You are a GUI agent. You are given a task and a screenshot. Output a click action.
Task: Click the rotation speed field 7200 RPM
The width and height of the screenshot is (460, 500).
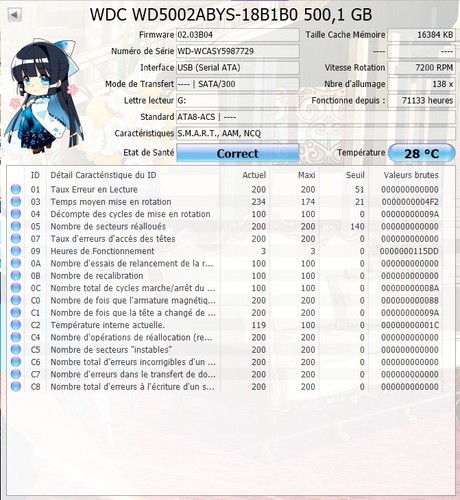[421, 68]
